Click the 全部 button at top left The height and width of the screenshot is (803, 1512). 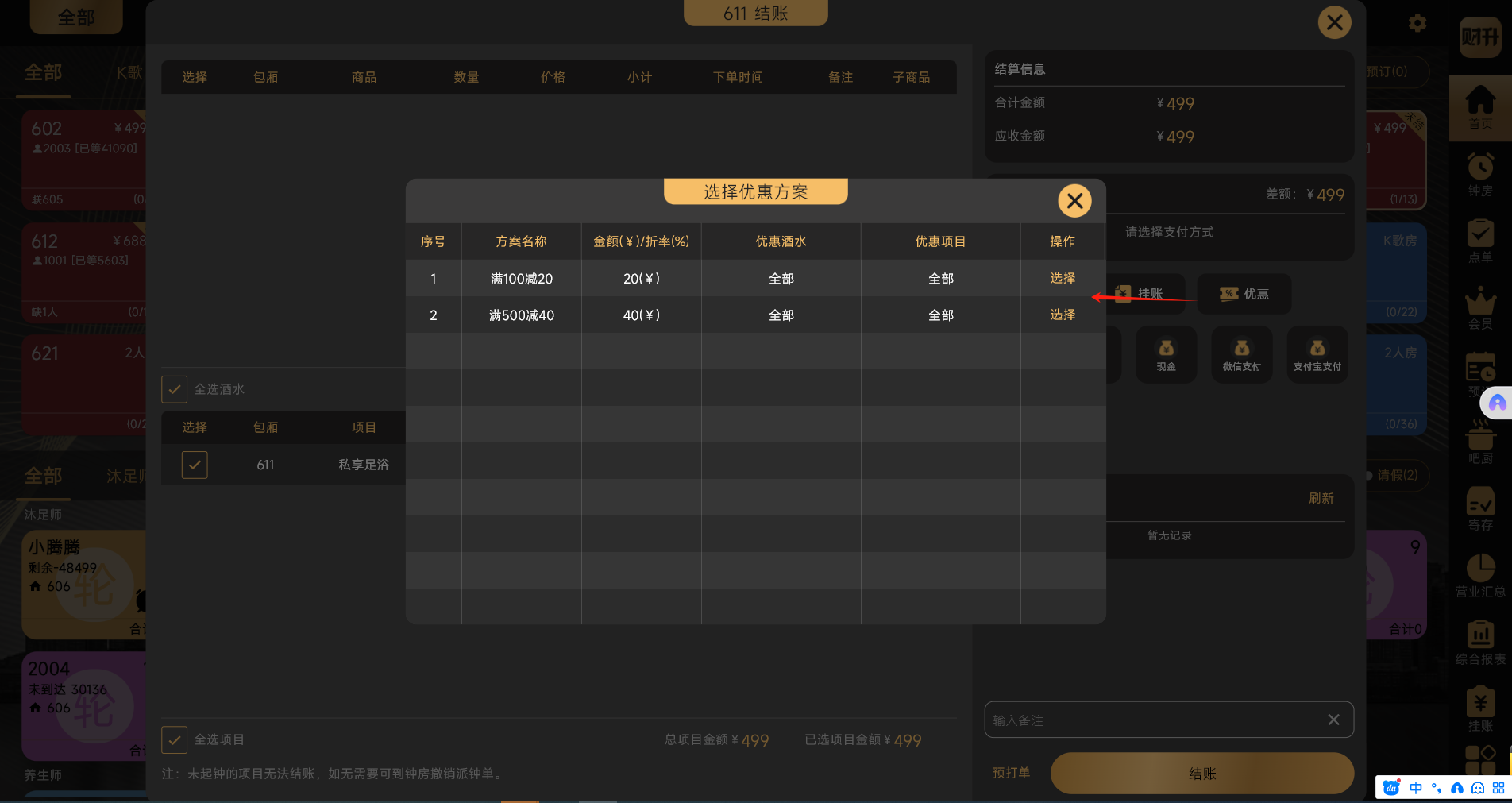tap(76, 17)
